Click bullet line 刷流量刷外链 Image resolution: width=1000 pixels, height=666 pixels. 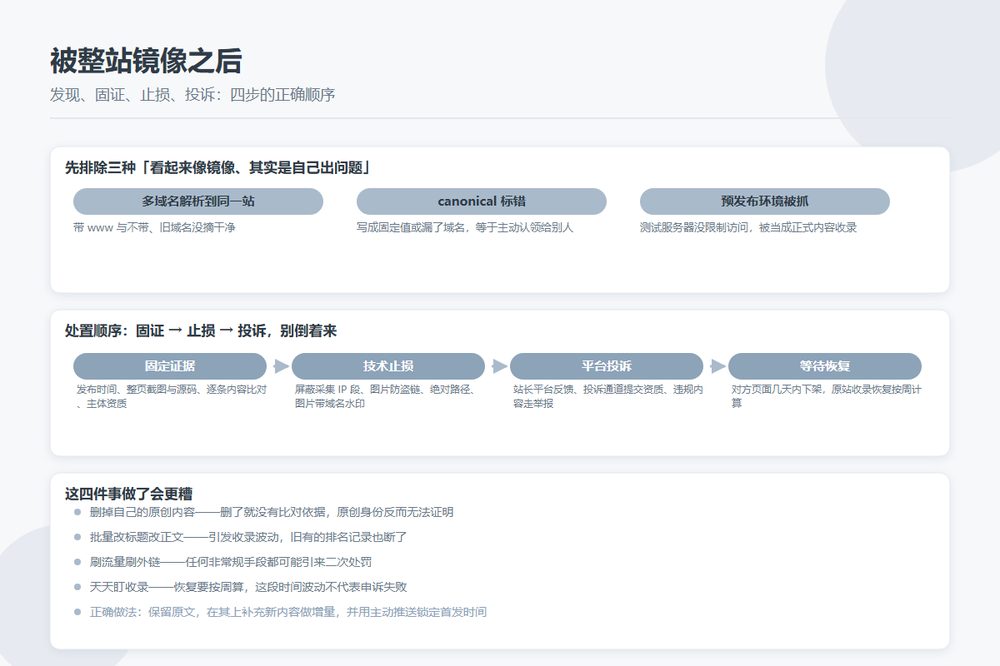click(x=231, y=562)
